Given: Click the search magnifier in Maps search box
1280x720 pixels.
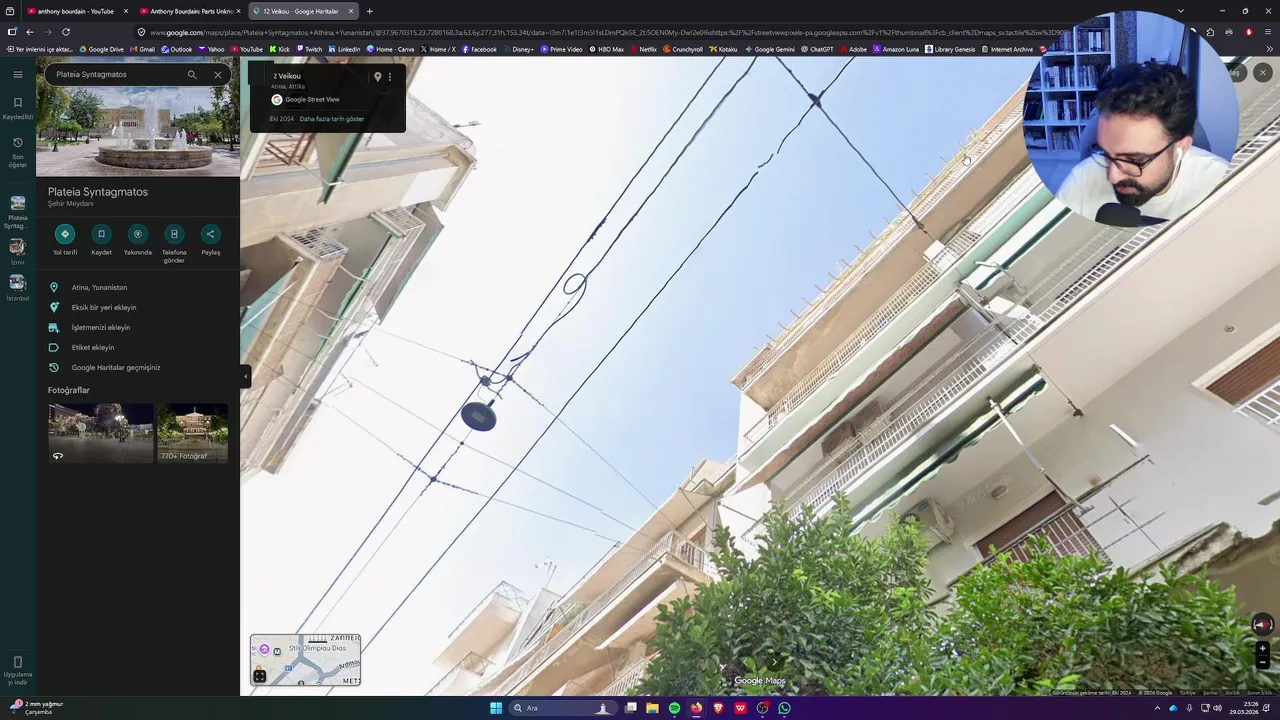Looking at the screenshot, I should 192,74.
